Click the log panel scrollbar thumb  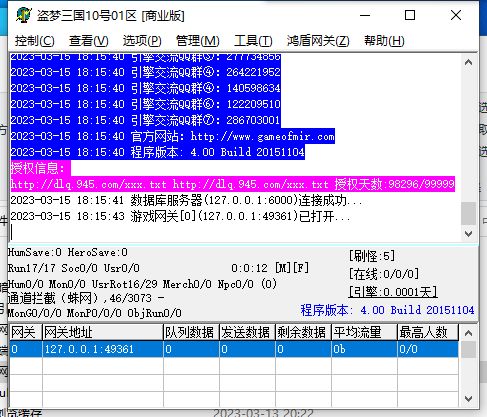pos(468,213)
